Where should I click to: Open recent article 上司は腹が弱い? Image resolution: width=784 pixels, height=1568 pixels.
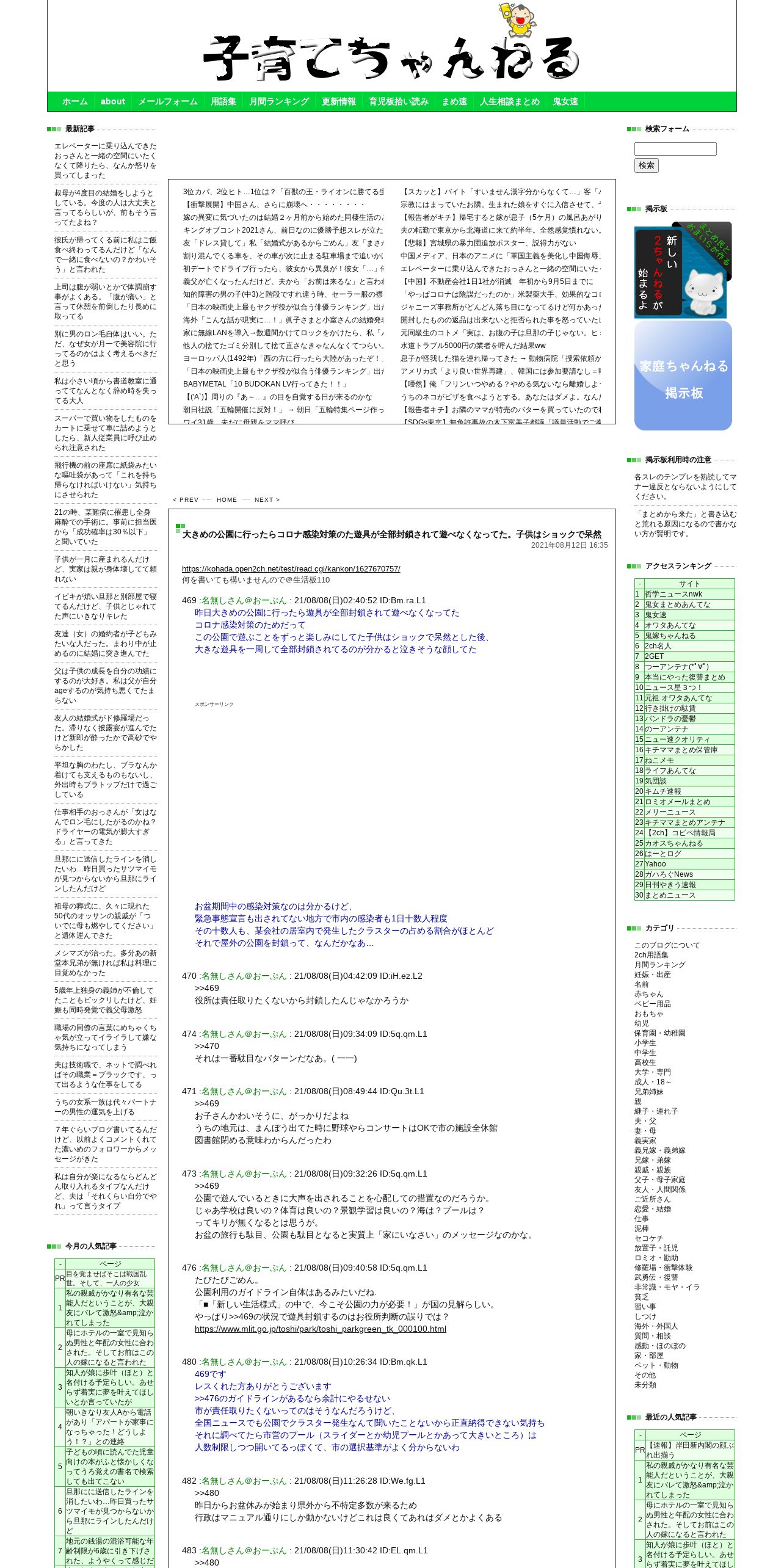click(106, 302)
